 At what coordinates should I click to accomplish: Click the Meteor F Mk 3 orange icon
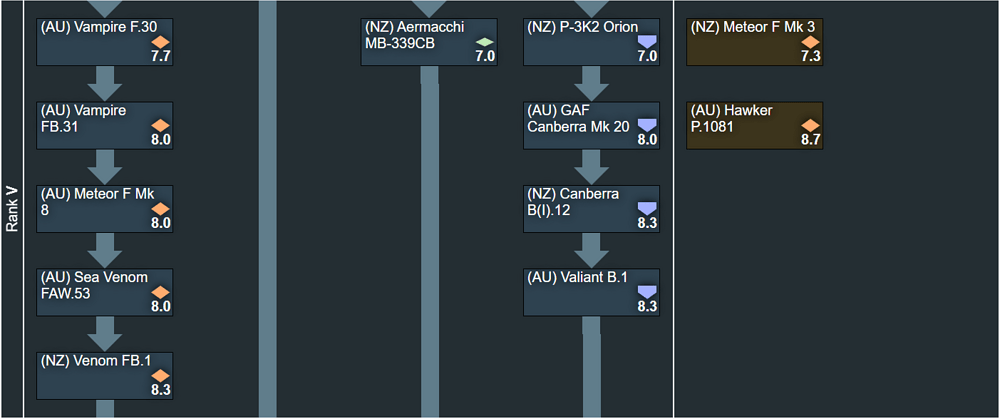pos(809,41)
